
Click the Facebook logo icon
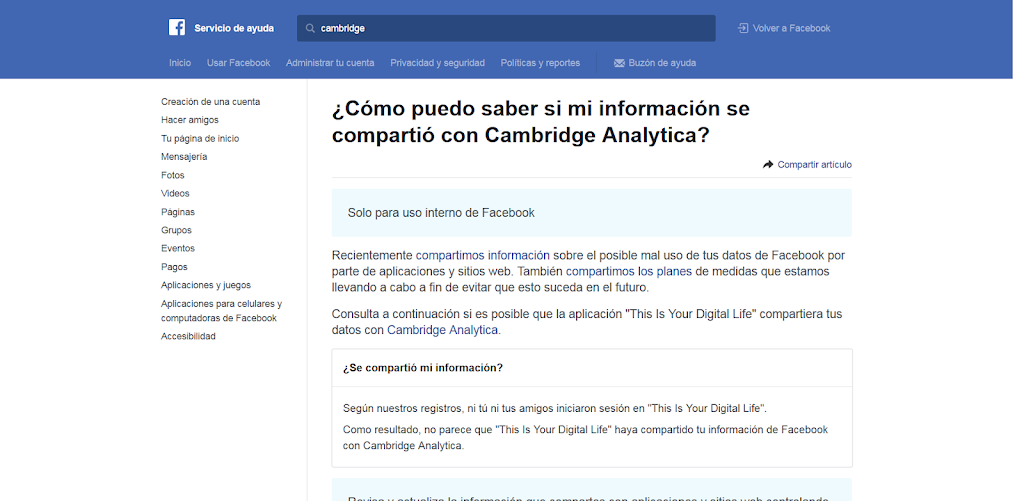176,27
